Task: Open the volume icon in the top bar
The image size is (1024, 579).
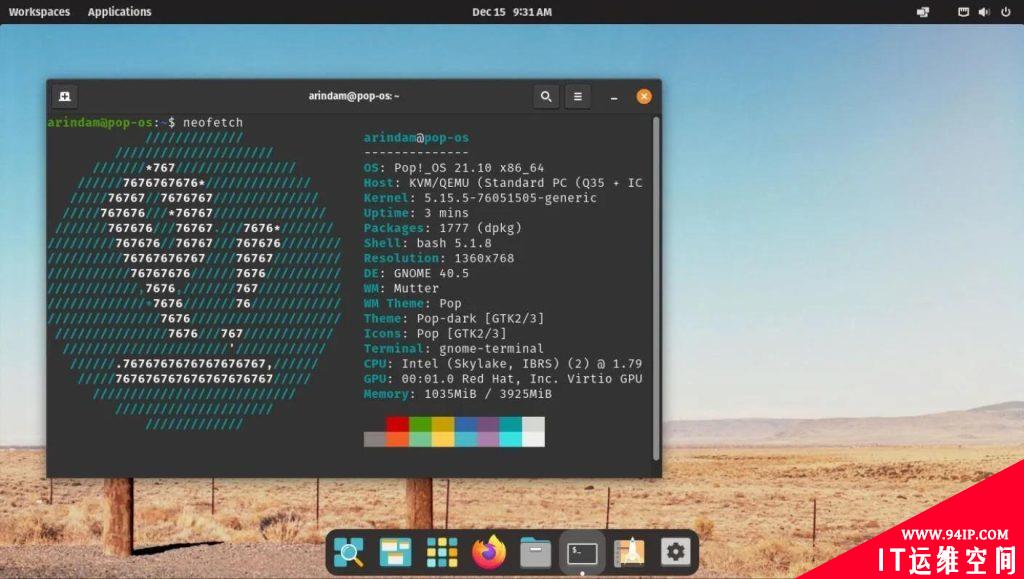Action: point(984,12)
